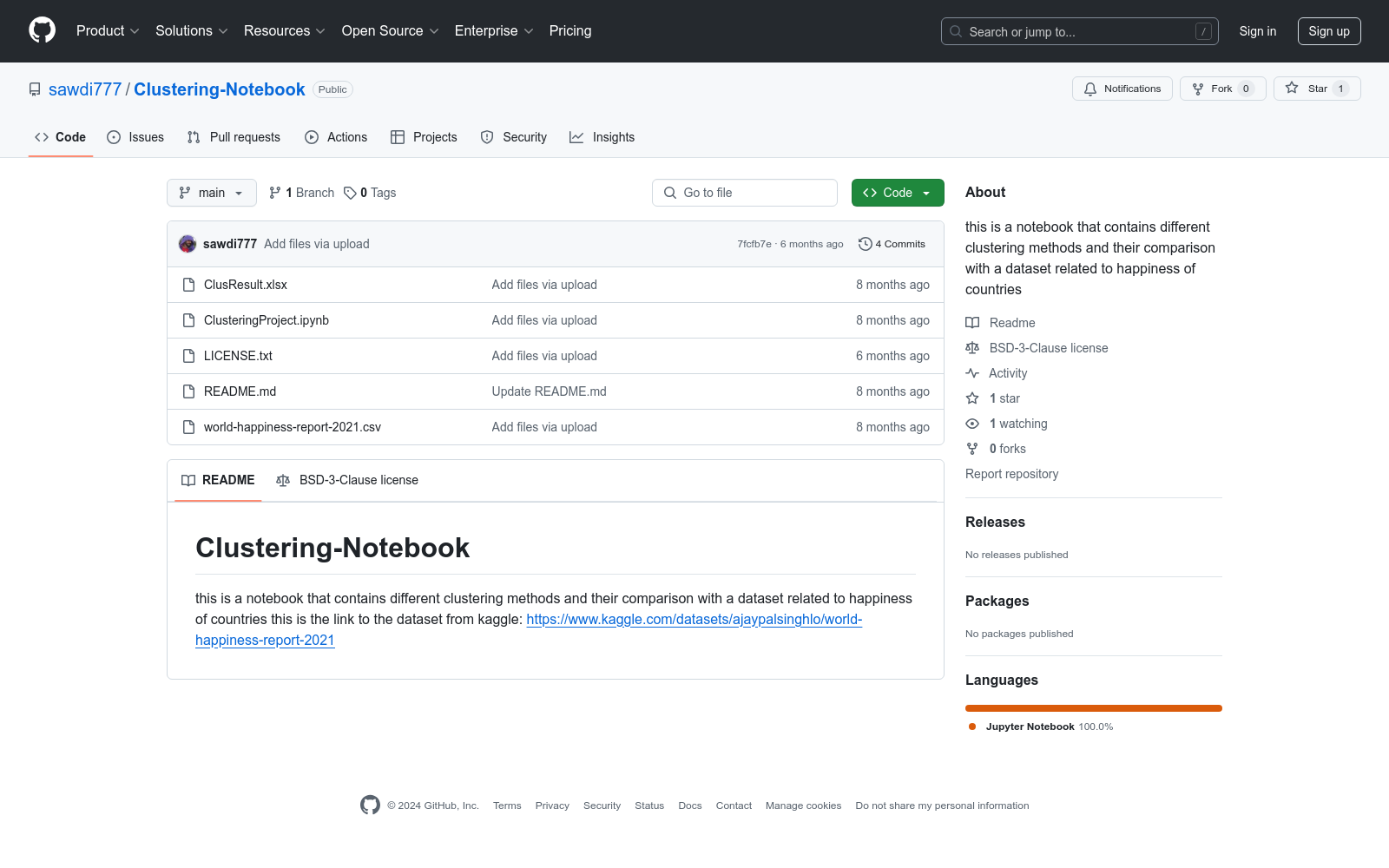The width and height of the screenshot is (1389, 868).
Task: Click the GitHub logo in the header
Action: click(42, 30)
